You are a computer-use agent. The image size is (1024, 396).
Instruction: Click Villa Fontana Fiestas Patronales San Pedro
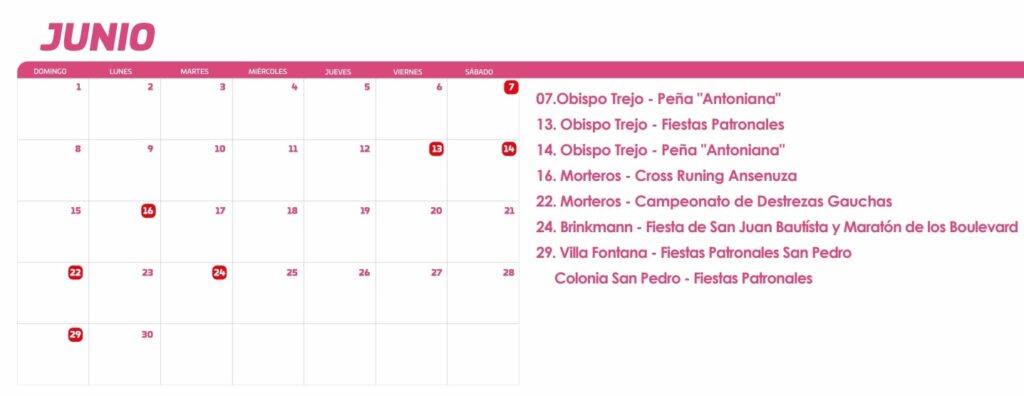pyautogui.click(x=694, y=252)
